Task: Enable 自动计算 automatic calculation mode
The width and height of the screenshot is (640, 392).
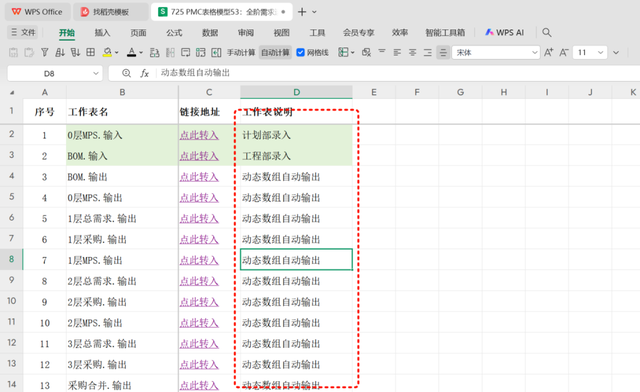Action: pyautogui.click(x=275, y=52)
